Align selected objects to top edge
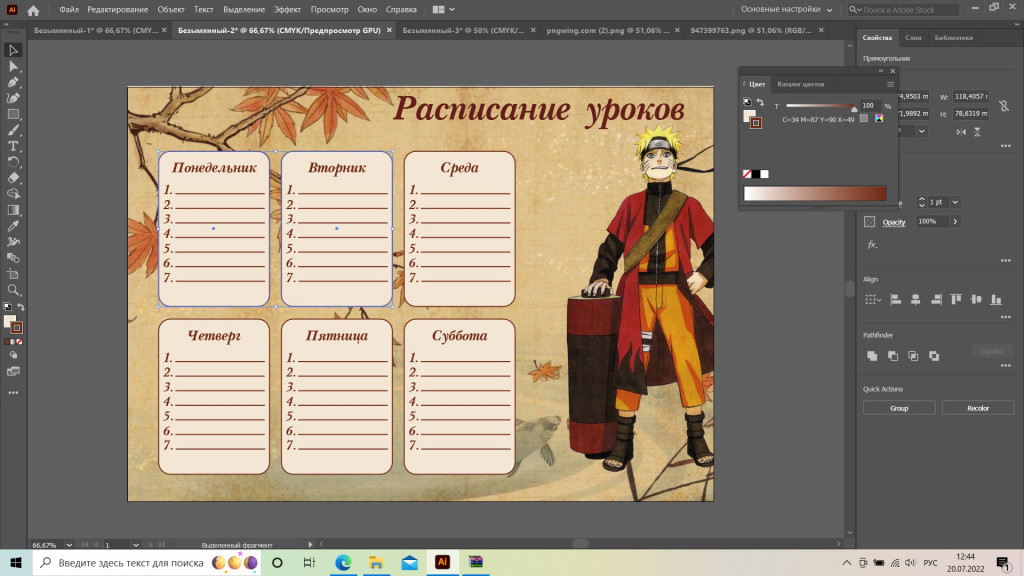Image resolution: width=1024 pixels, height=576 pixels. [956, 300]
